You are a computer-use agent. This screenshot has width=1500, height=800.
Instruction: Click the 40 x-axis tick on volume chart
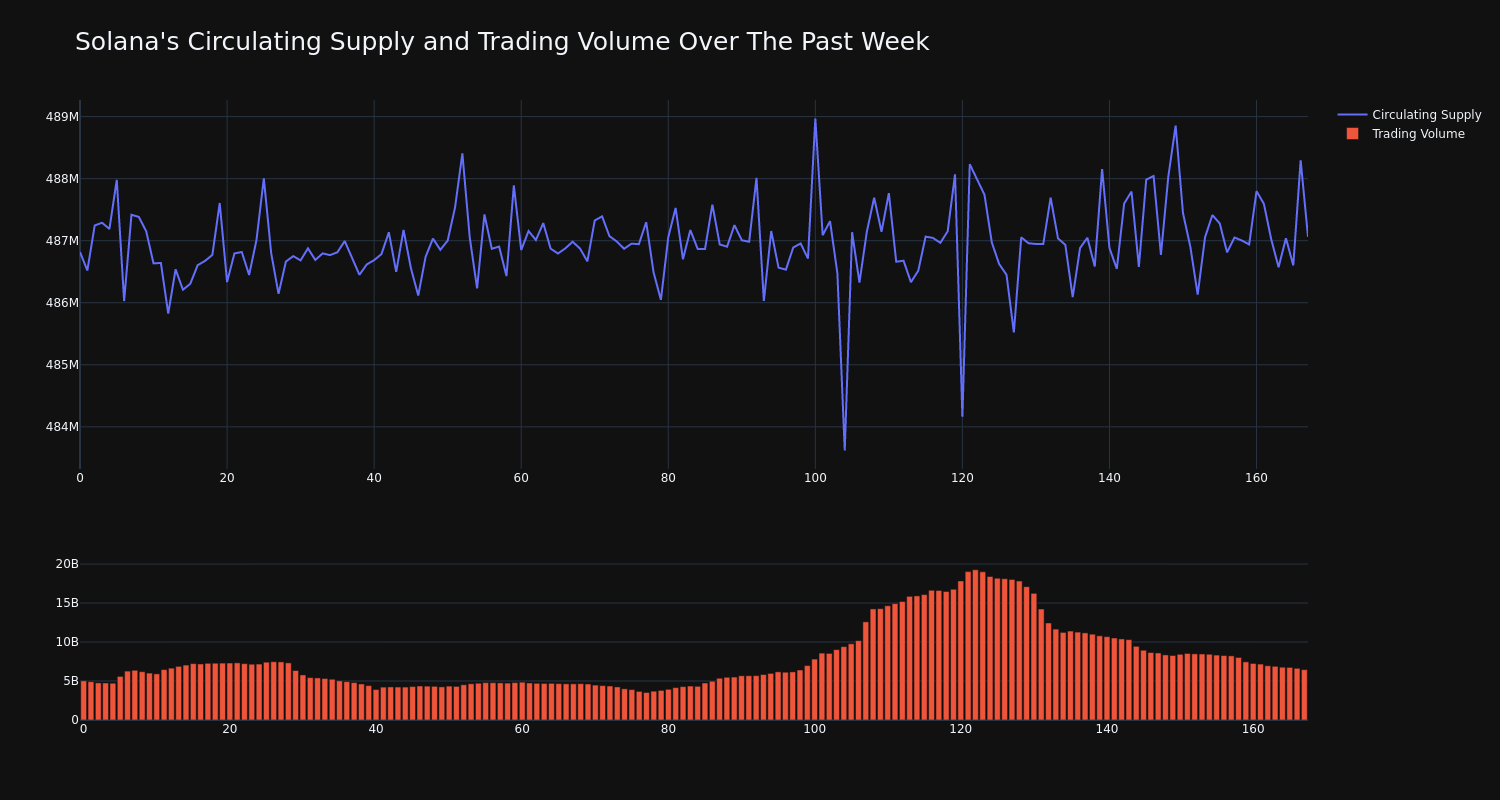pos(376,729)
